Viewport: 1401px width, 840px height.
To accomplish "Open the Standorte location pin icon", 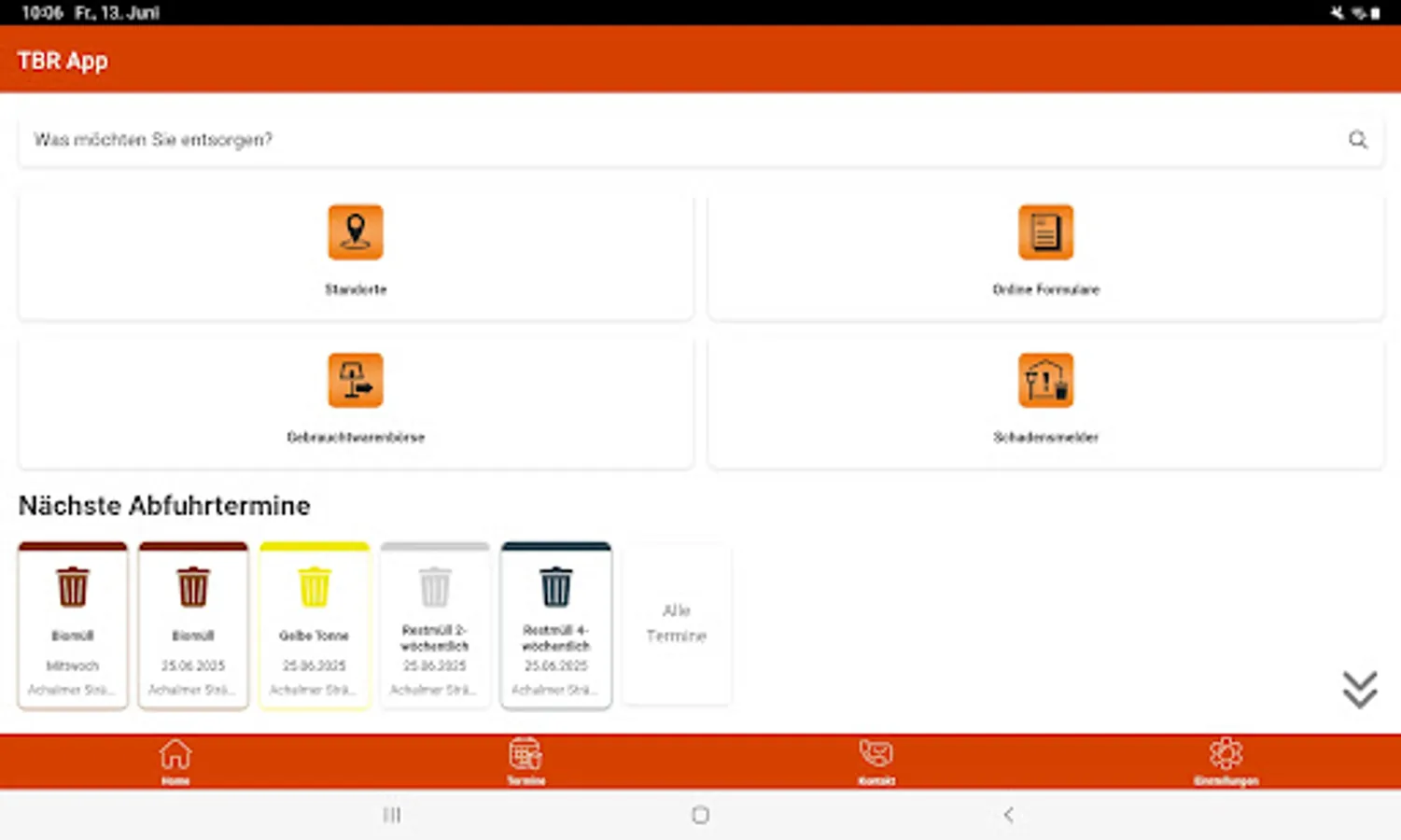I will pos(355,231).
